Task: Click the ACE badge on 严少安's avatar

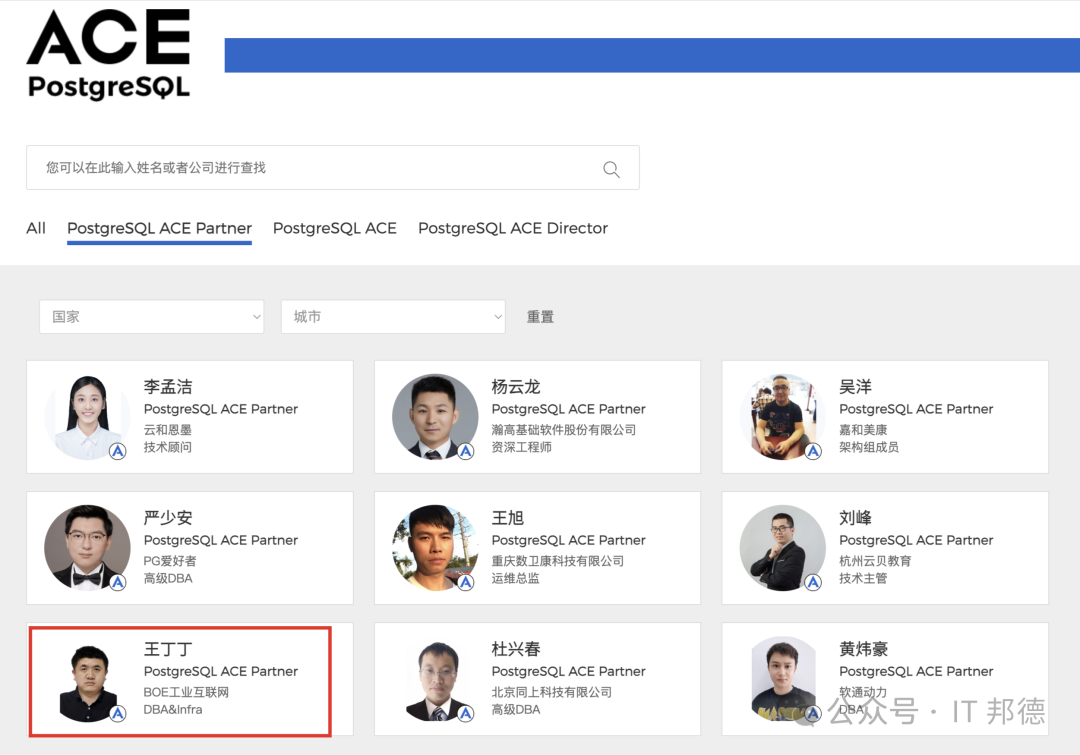Action: pos(118,582)
